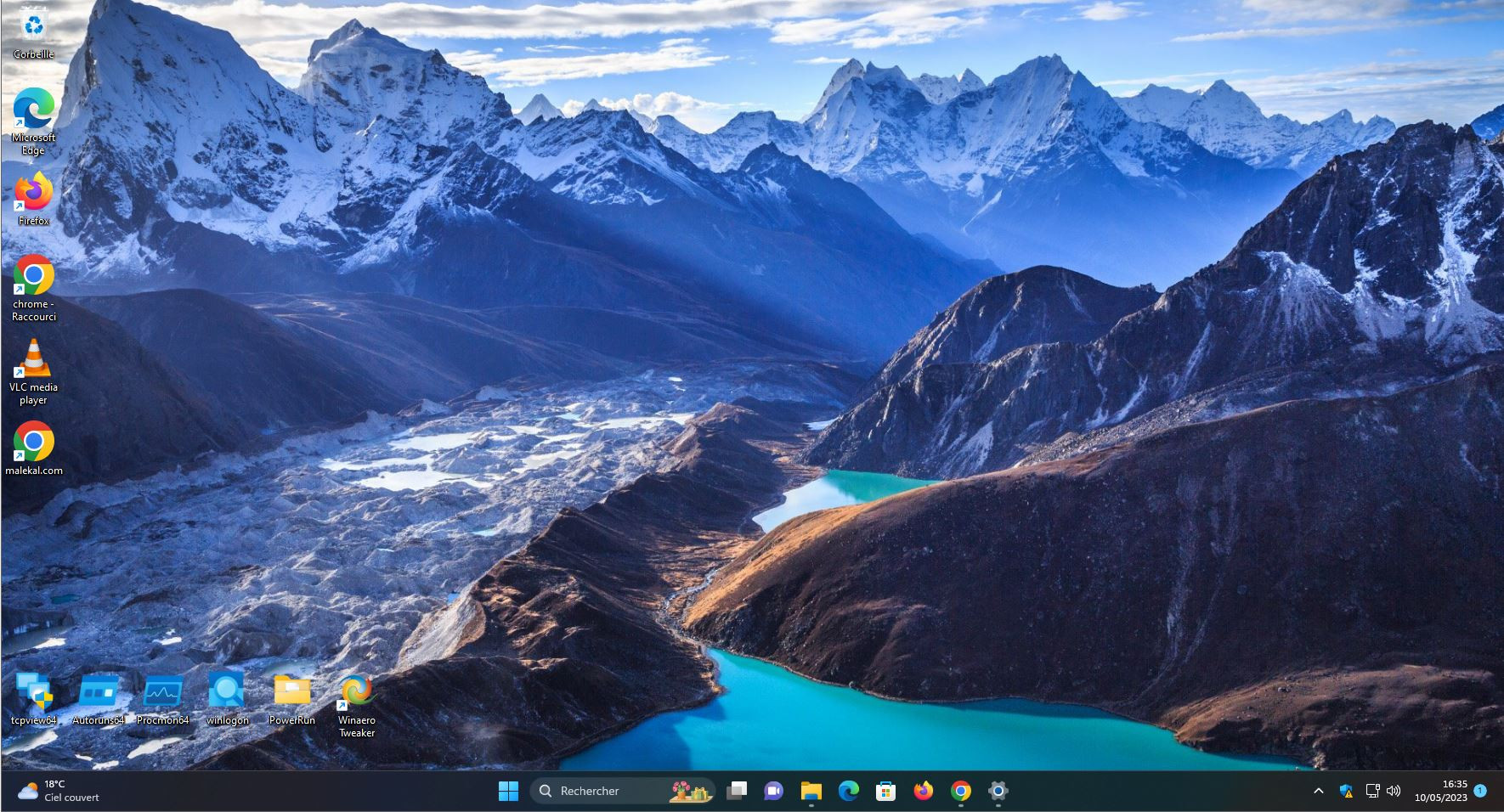
Task: Open the notification badge showing 1
Action: pos(1480,790)
